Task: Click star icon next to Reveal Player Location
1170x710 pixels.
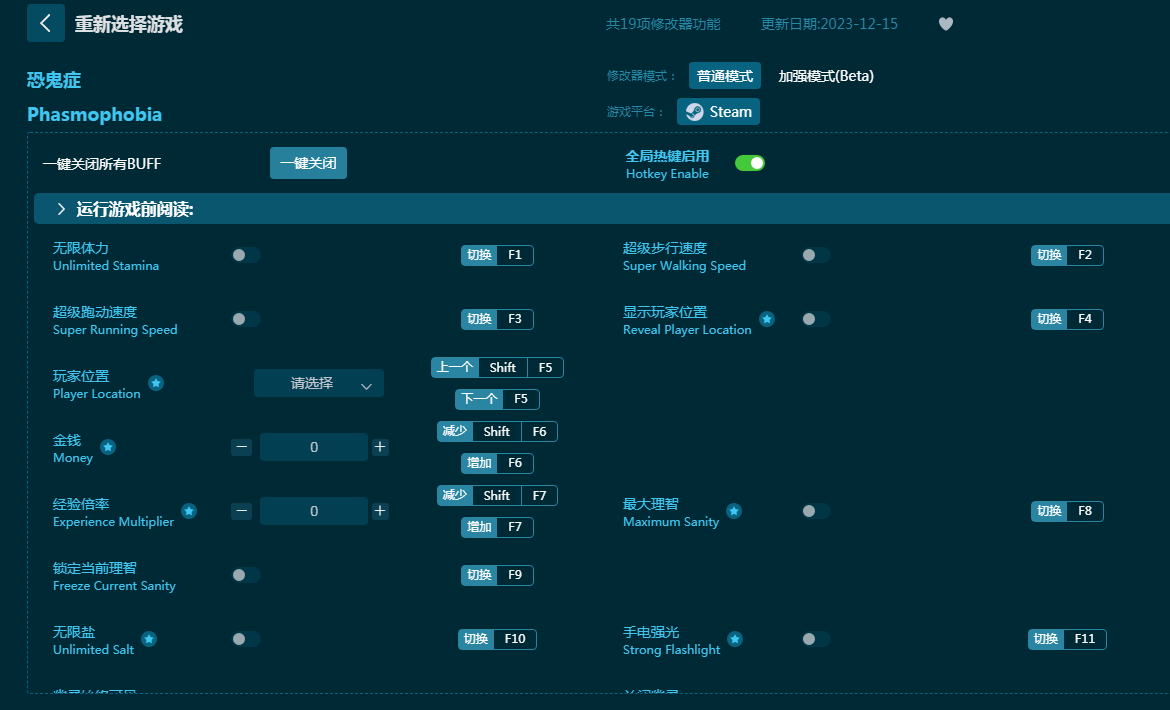Action: (766, 319)
